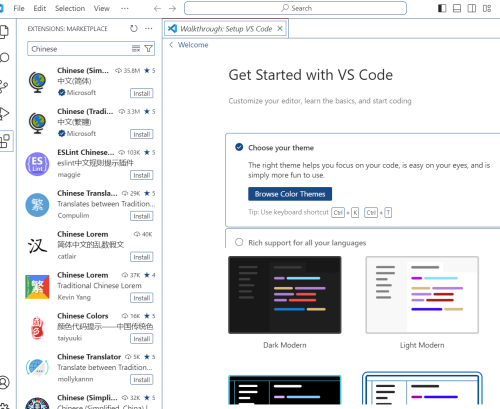Install the ESLint Chinese extension

coord(142,175)
